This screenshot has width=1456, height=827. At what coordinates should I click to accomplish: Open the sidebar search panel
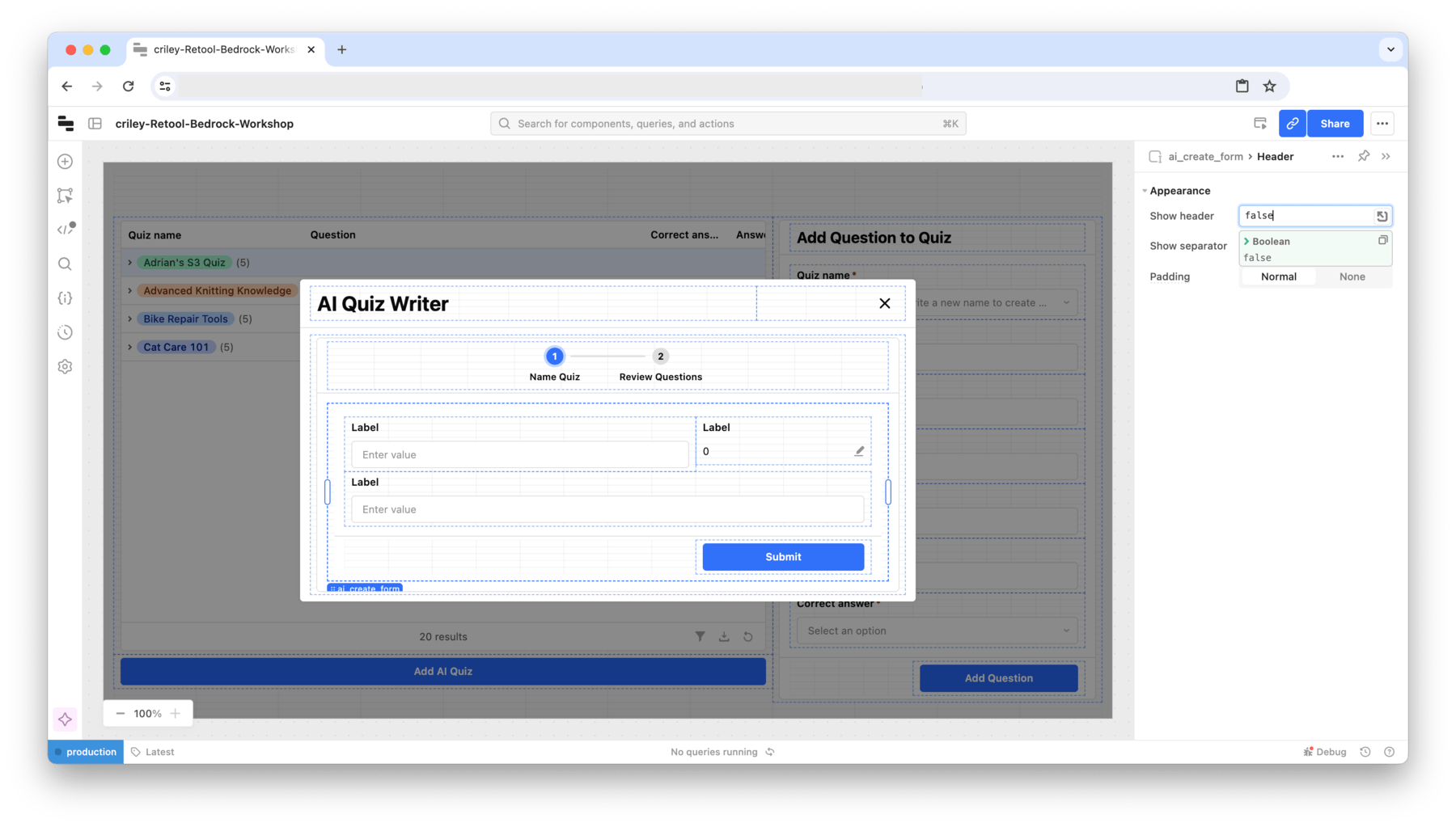[x=66, y=264]
